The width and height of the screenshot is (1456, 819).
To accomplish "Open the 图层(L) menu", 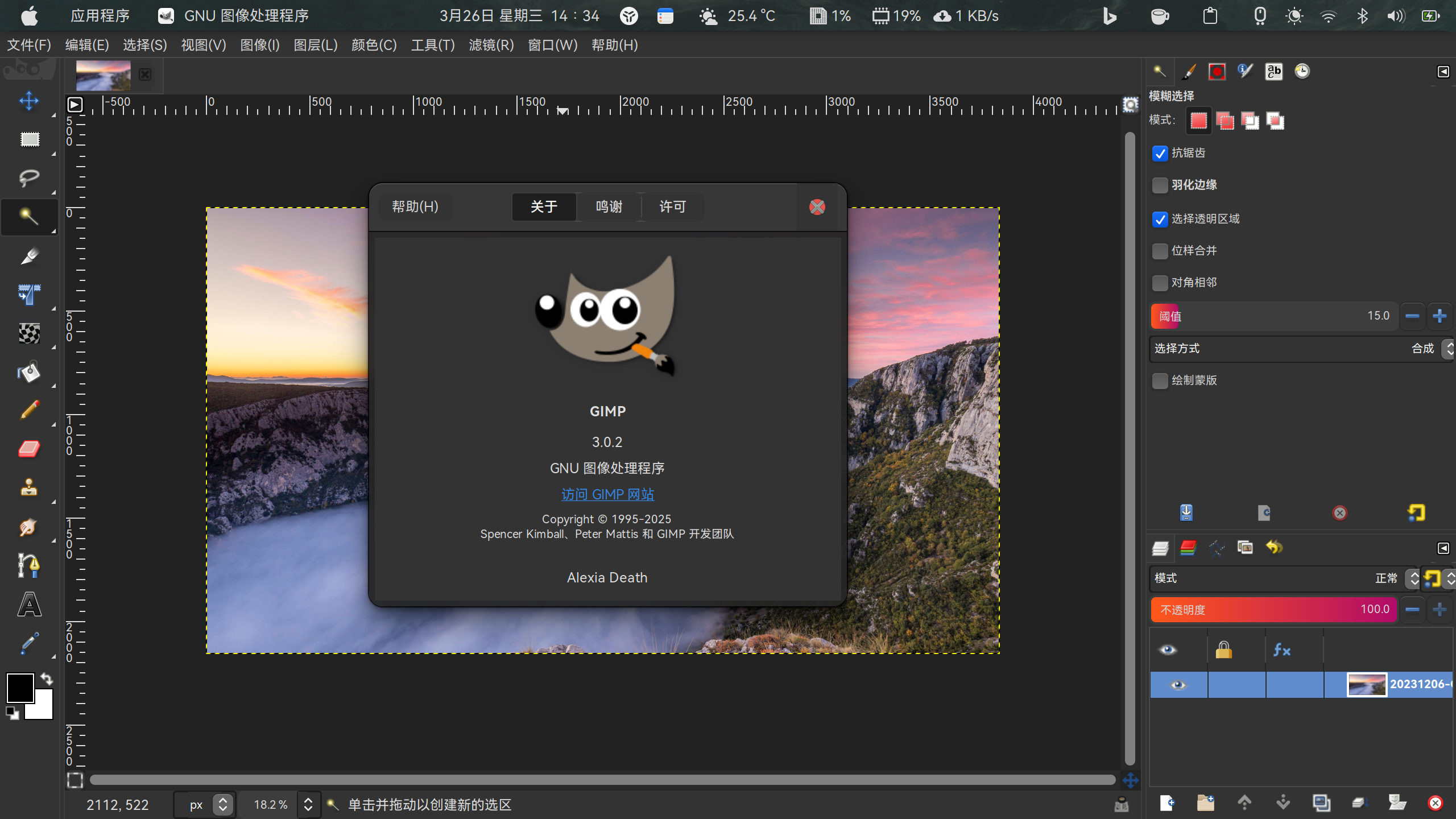I will pos(316,45).
